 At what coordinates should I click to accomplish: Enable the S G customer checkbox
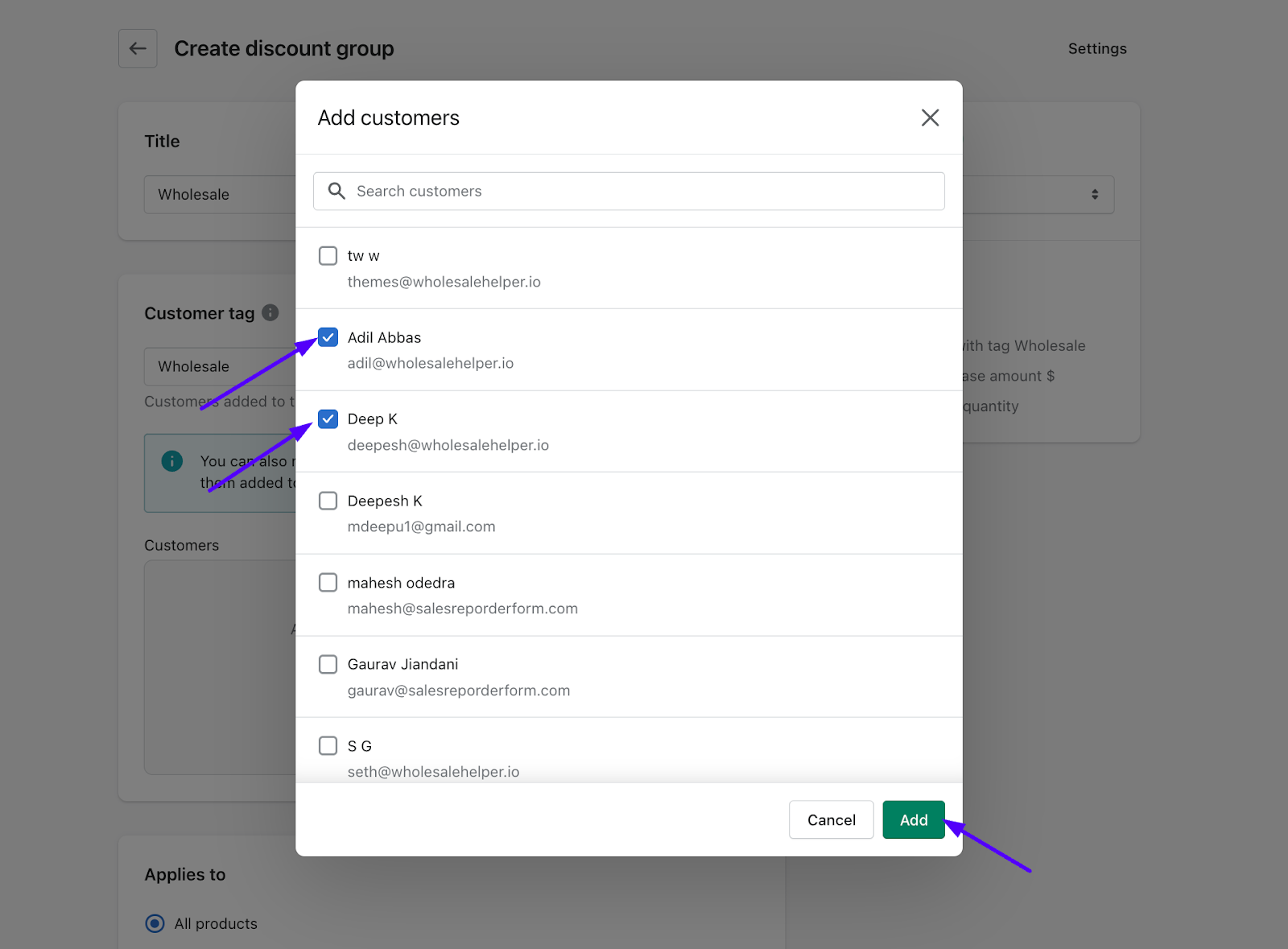pyautogui.click(x=328, y=745)
